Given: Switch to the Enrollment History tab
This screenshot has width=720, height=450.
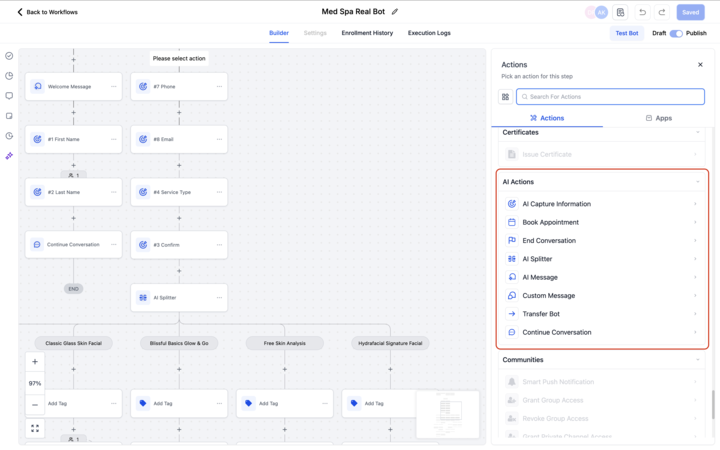Looking at the screenshot, I should point(367,33).
